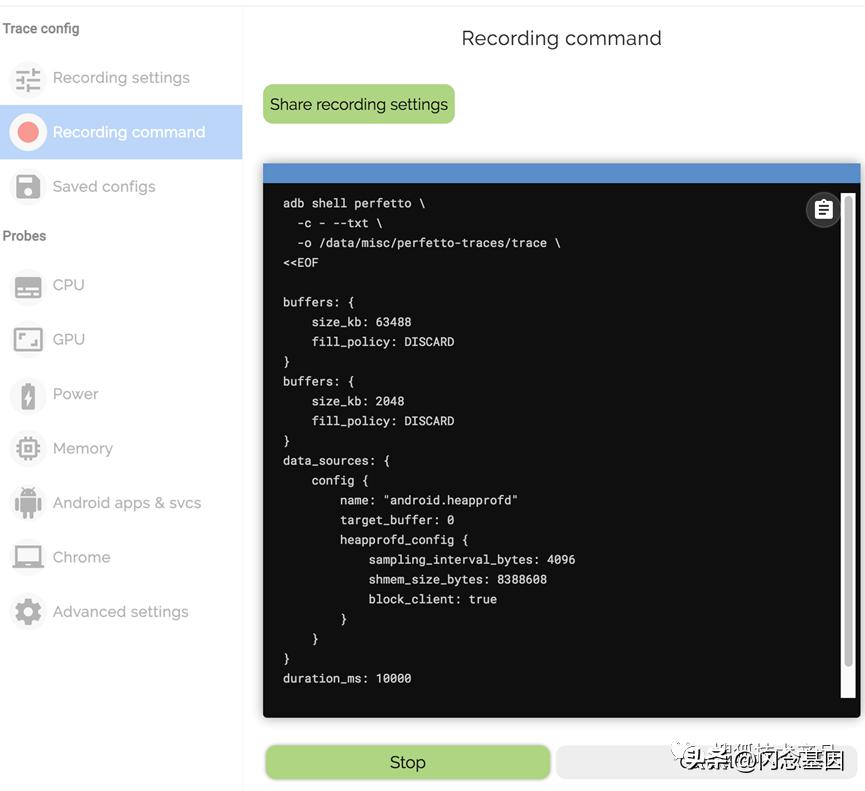This screenshot has width=865, height=791.
Task: Click the red record dot icon
Action: coord(28,131)
